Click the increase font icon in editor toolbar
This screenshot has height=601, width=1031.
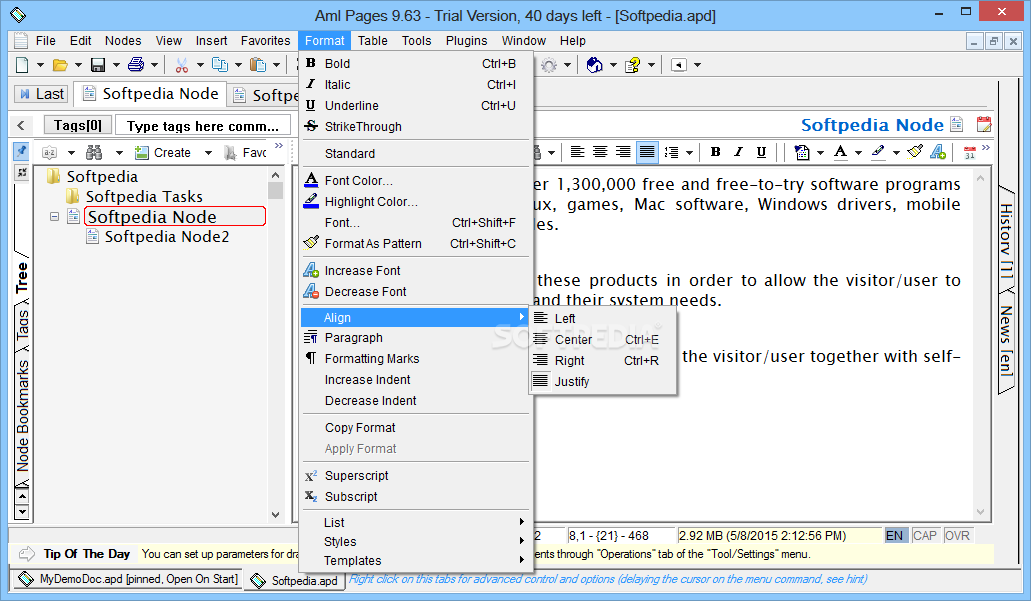click(x=938, y=152)
